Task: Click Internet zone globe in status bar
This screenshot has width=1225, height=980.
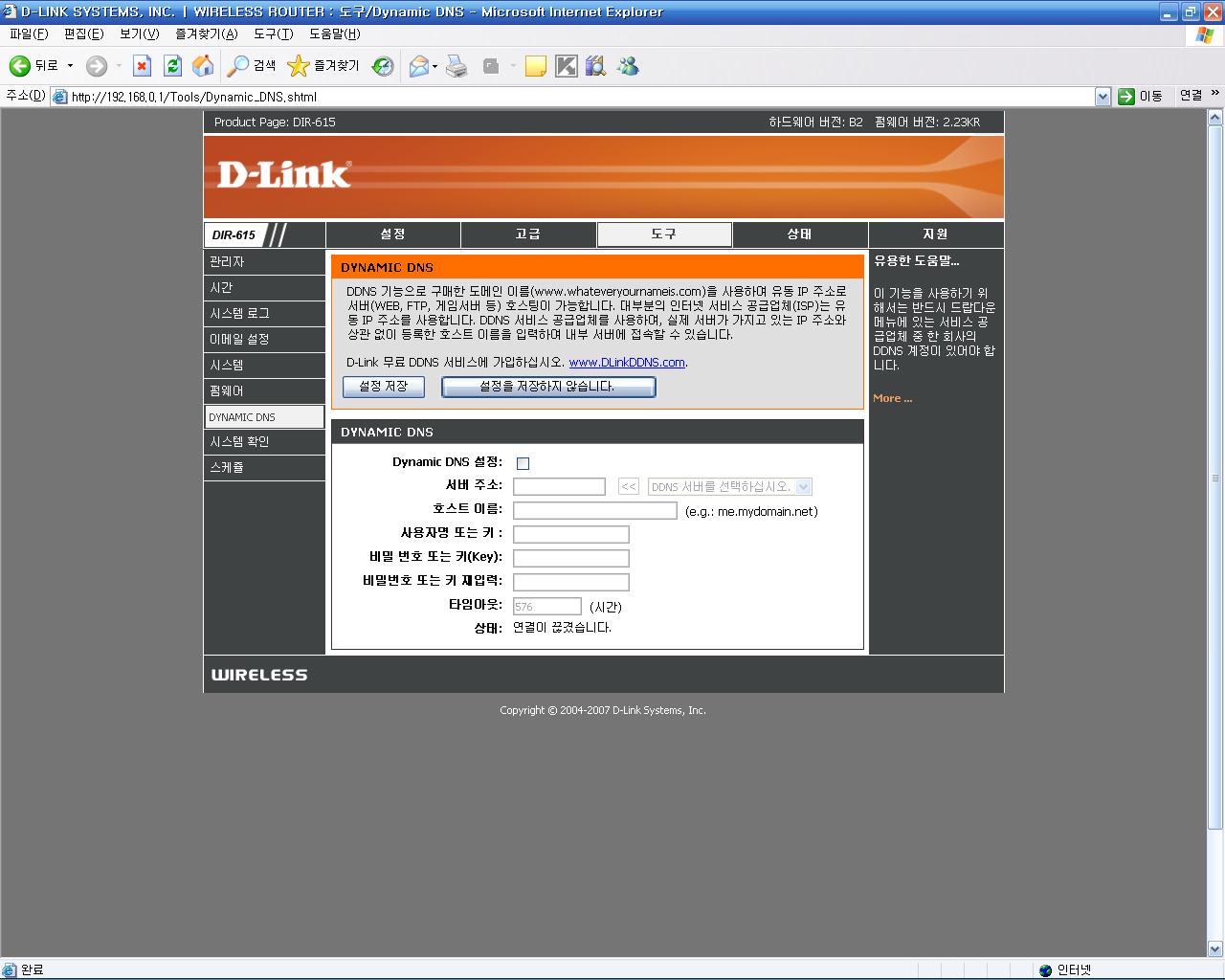Action: pyautogui.click(x=1046, y=969)
